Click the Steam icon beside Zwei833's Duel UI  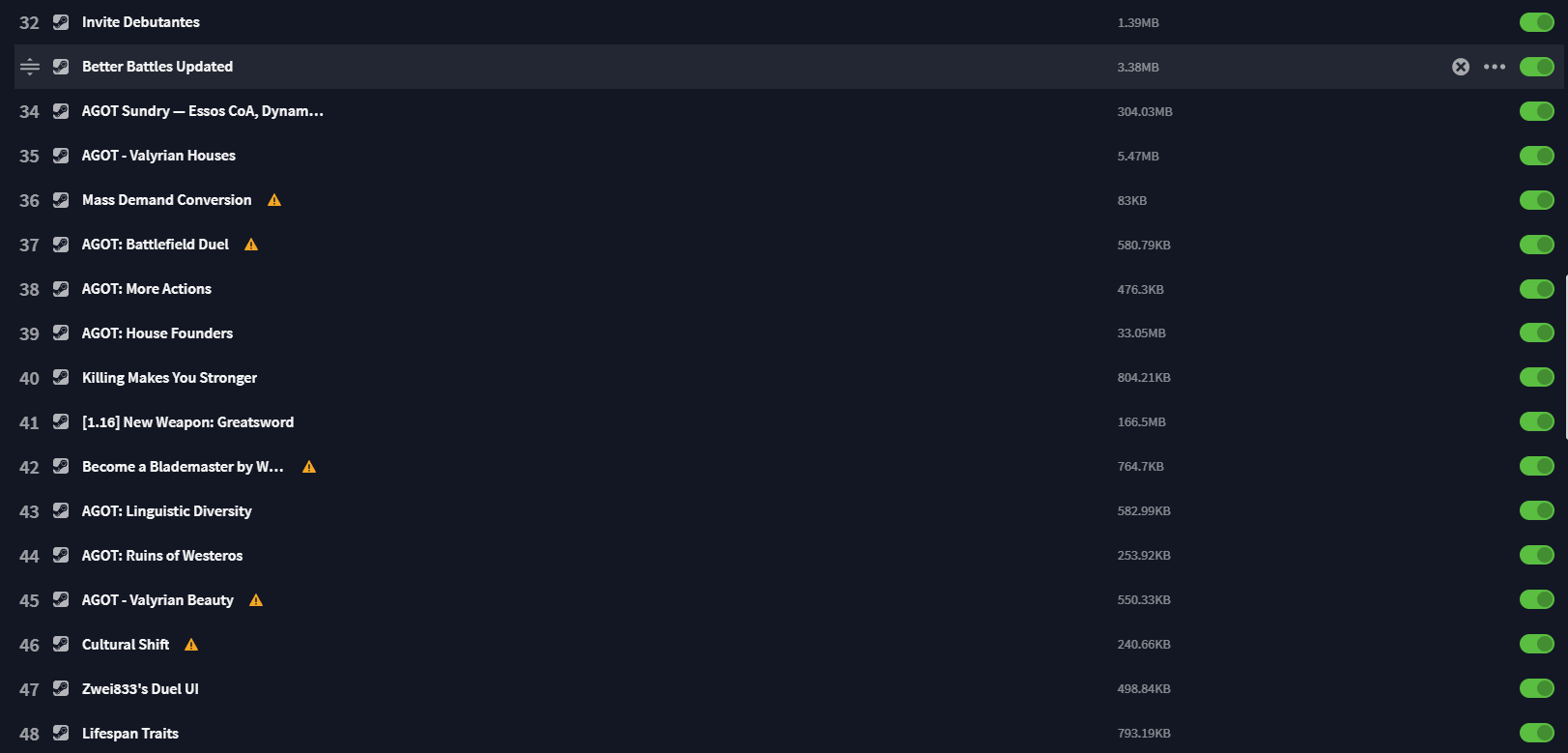click(61, 689)
